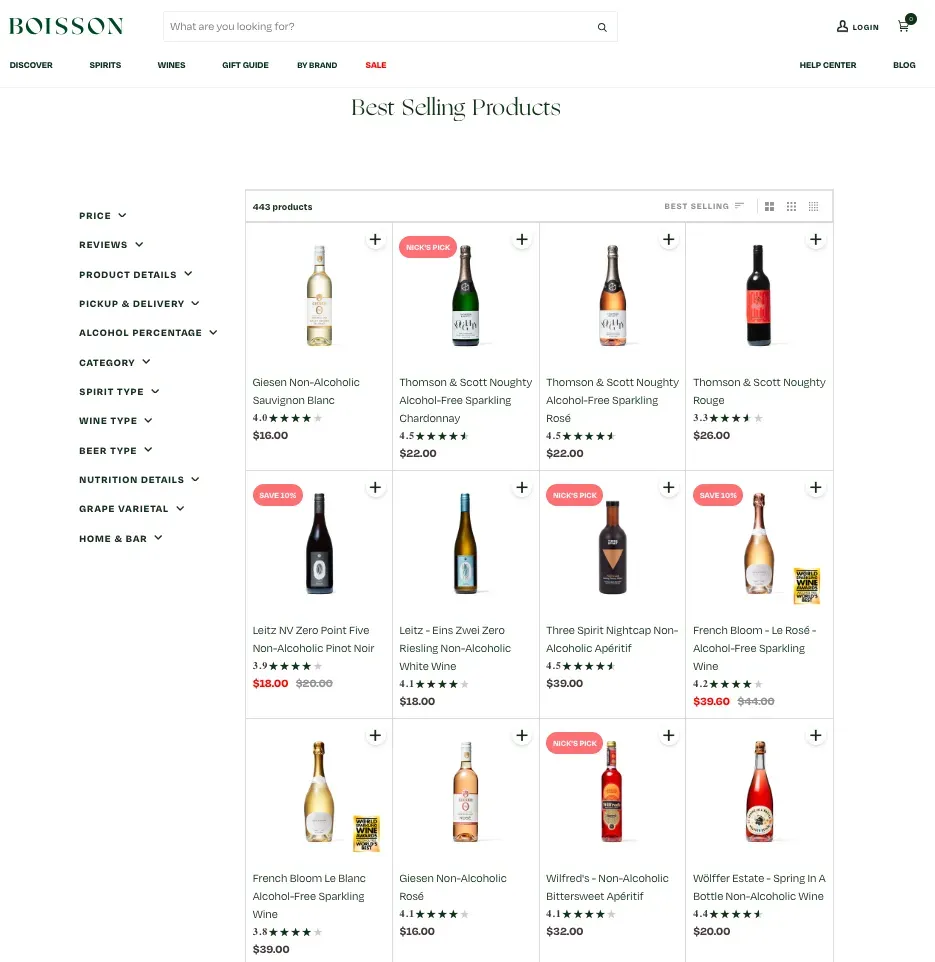Switch to two-column large grid view
Screen dimensions: 935x962
(x=769, y=207)
